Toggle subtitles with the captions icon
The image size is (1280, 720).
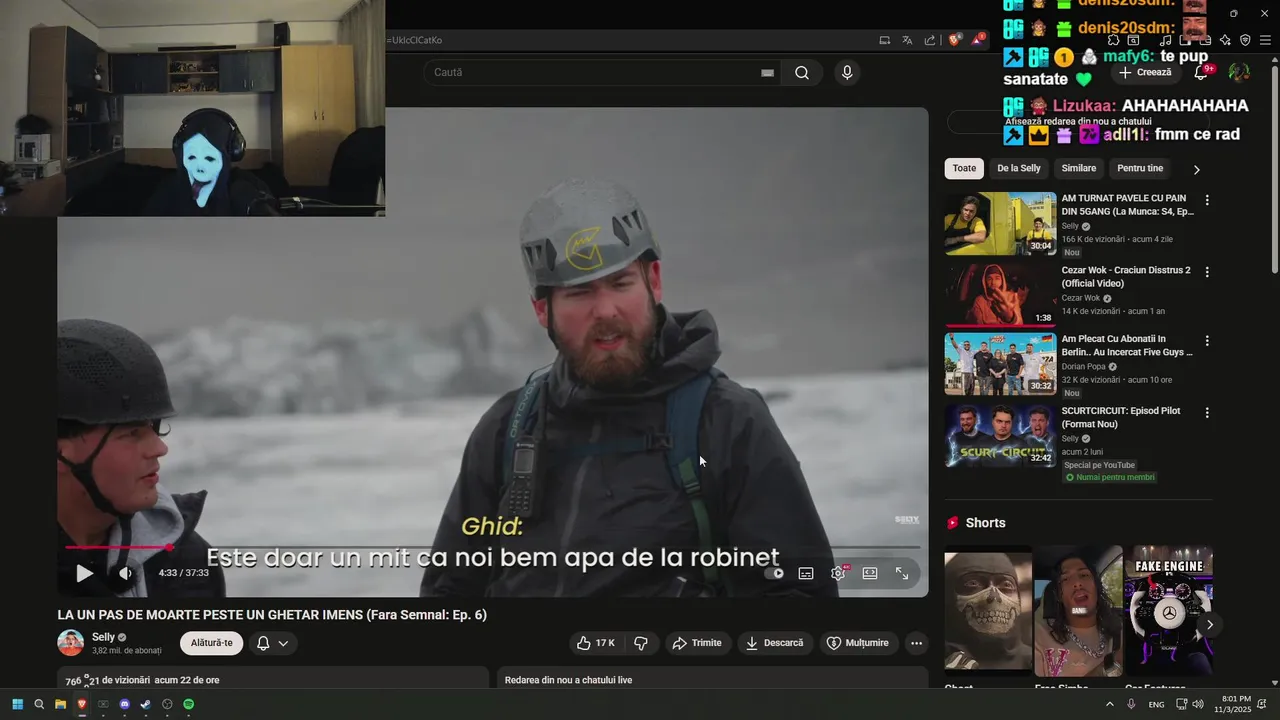(806, 573)
